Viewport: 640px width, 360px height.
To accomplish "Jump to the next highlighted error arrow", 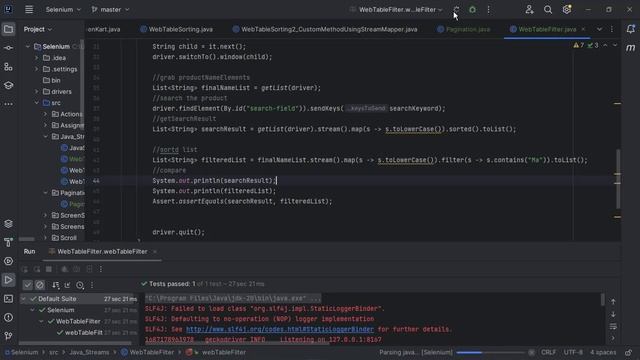I will pyautogui.click(x=615, y=45).
